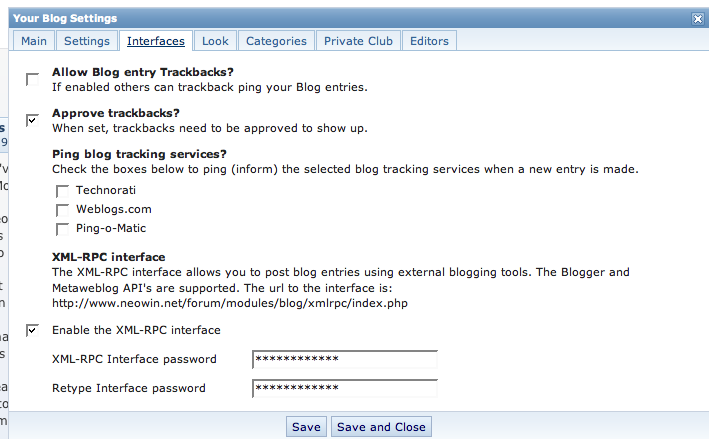709x439 pixels.
Task: Enable Allow Blog entry Trackbacks checkbox
Action: [x=33, y=78]
